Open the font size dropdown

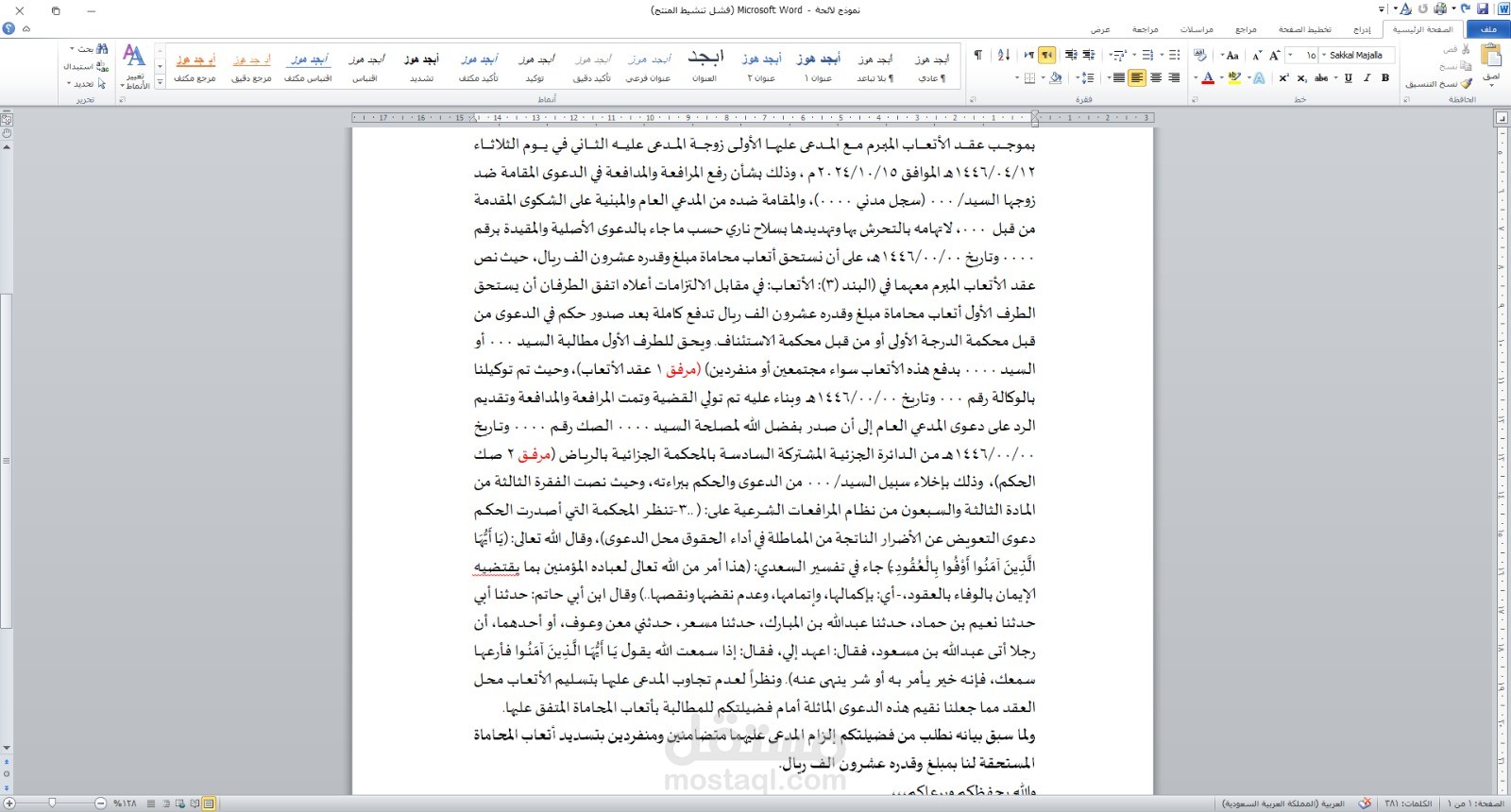click(1290, 55)
